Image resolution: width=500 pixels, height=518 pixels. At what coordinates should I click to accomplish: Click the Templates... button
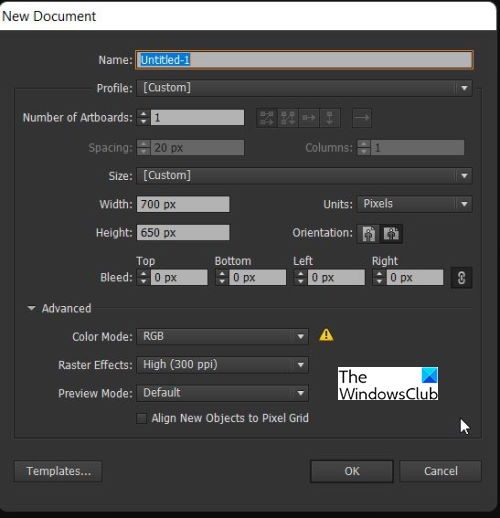[x=58, y=471]
